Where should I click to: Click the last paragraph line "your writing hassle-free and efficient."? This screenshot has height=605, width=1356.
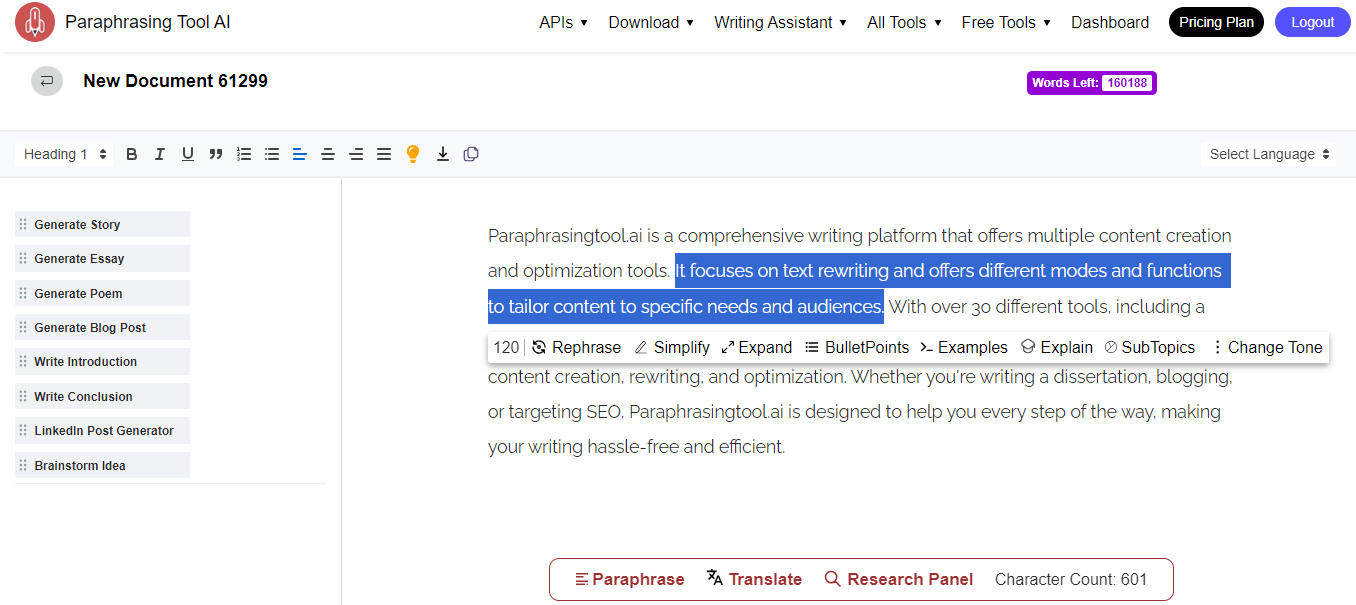click(x=636, y=447)
